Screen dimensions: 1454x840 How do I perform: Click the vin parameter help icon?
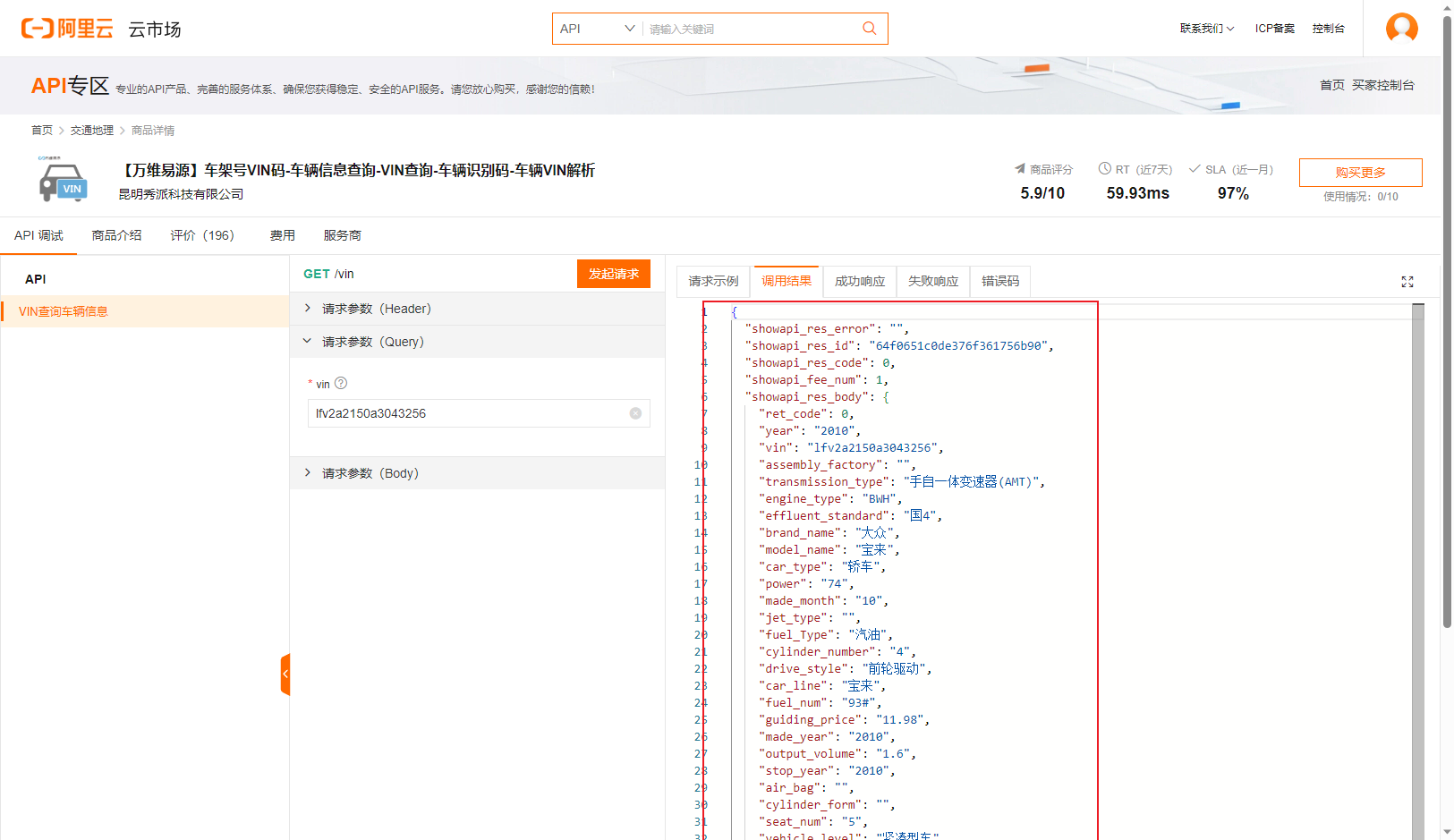(341, 383)
